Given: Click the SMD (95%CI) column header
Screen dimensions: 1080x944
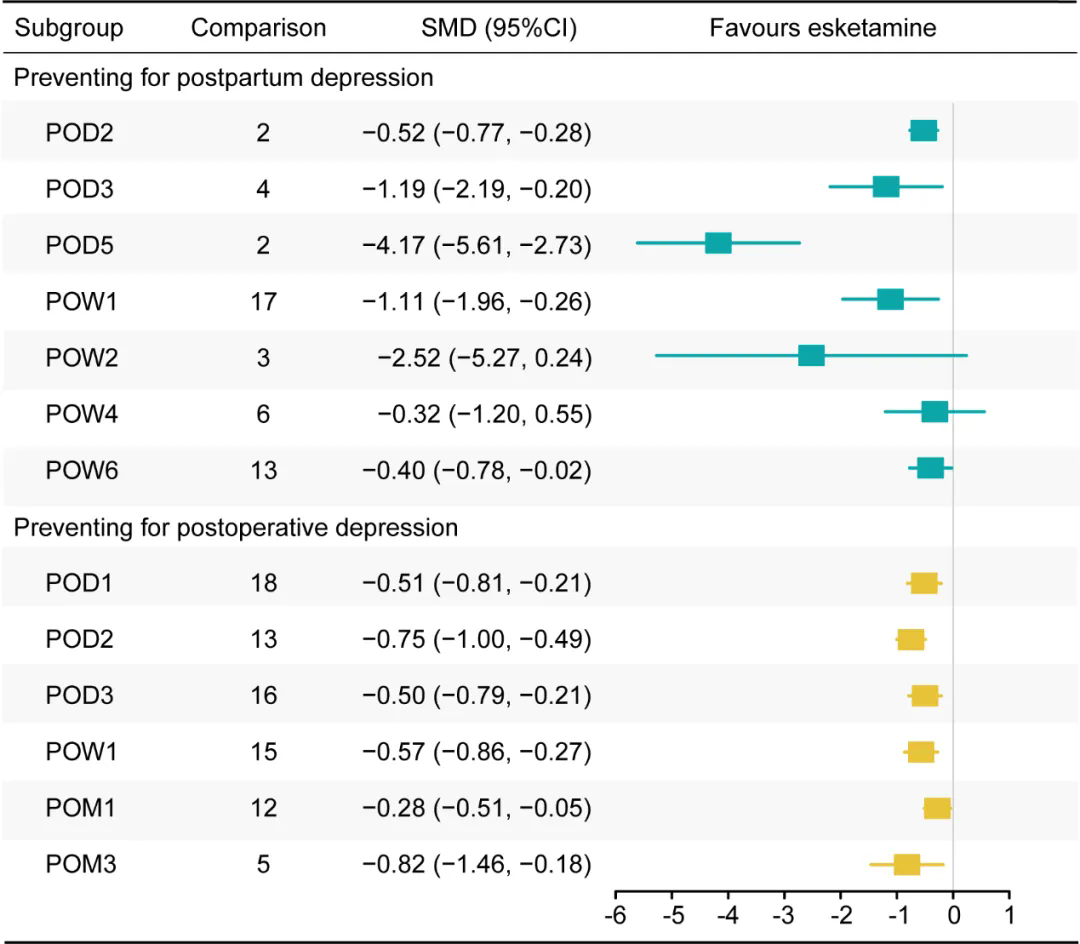Looking at the screenshot, I should pyautogui.click(x=500, y=28).
